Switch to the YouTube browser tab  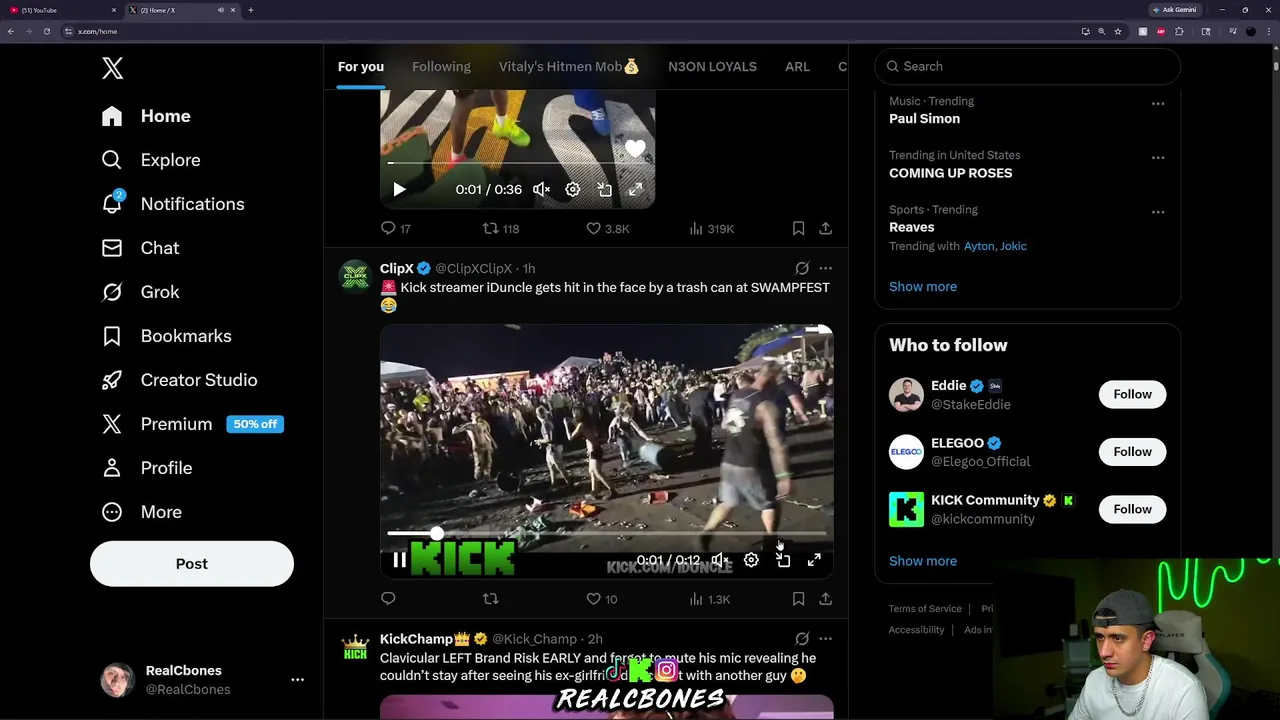click(x=62, y=10)
